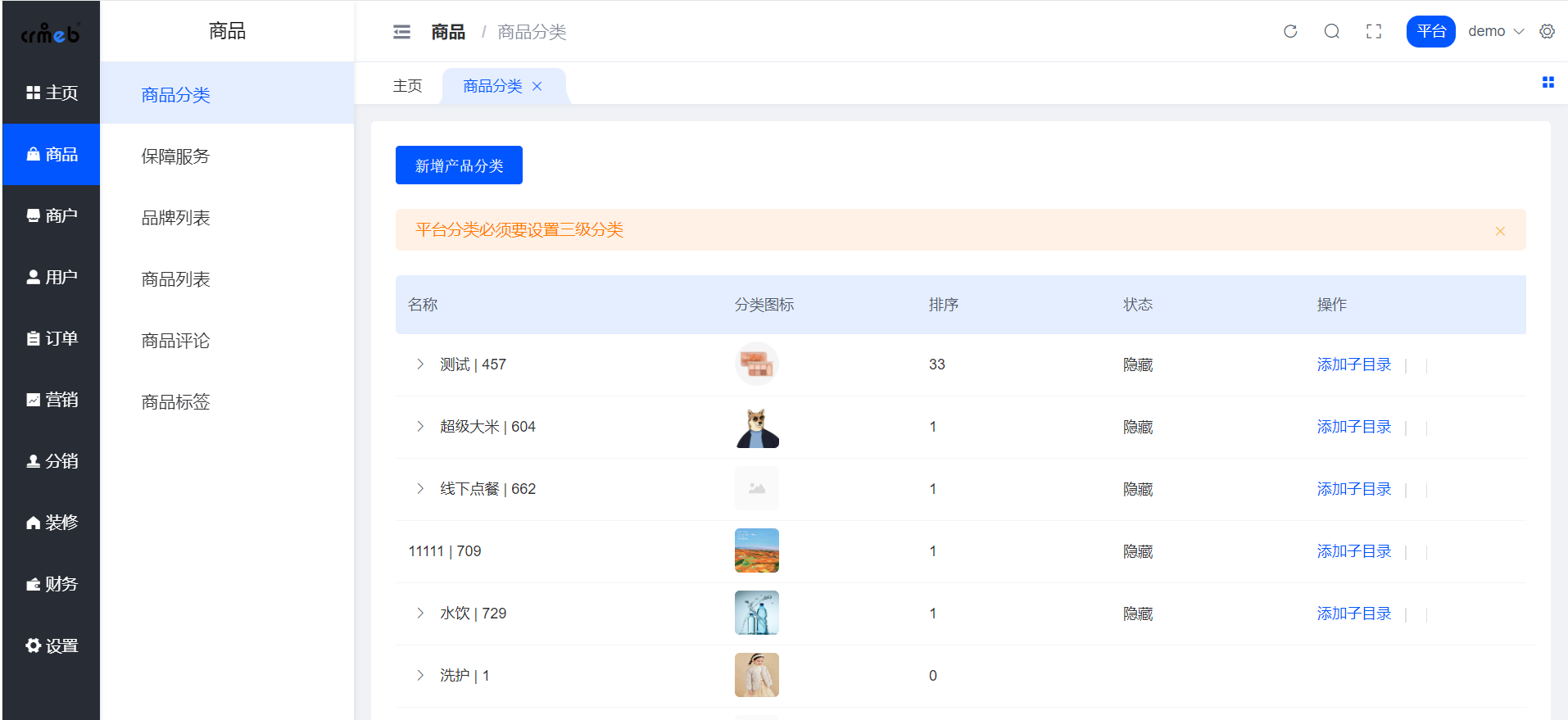Toggle fullscreen mode icon
The height and width of the screenshot is (720, 1568).
pyautogui.click(x=1374, y=31)
